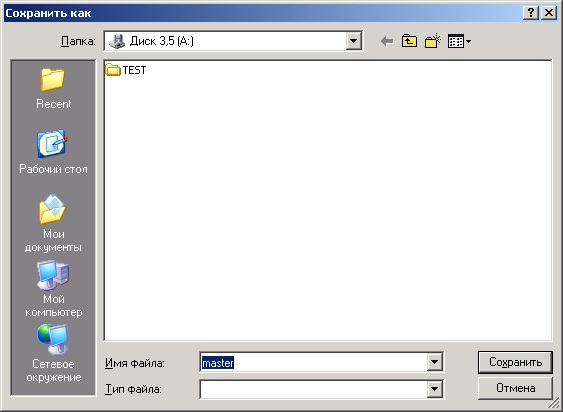Jump to Рабочий стол location
Viewport: 563px width, 412px height.
[x=53, y=153]
